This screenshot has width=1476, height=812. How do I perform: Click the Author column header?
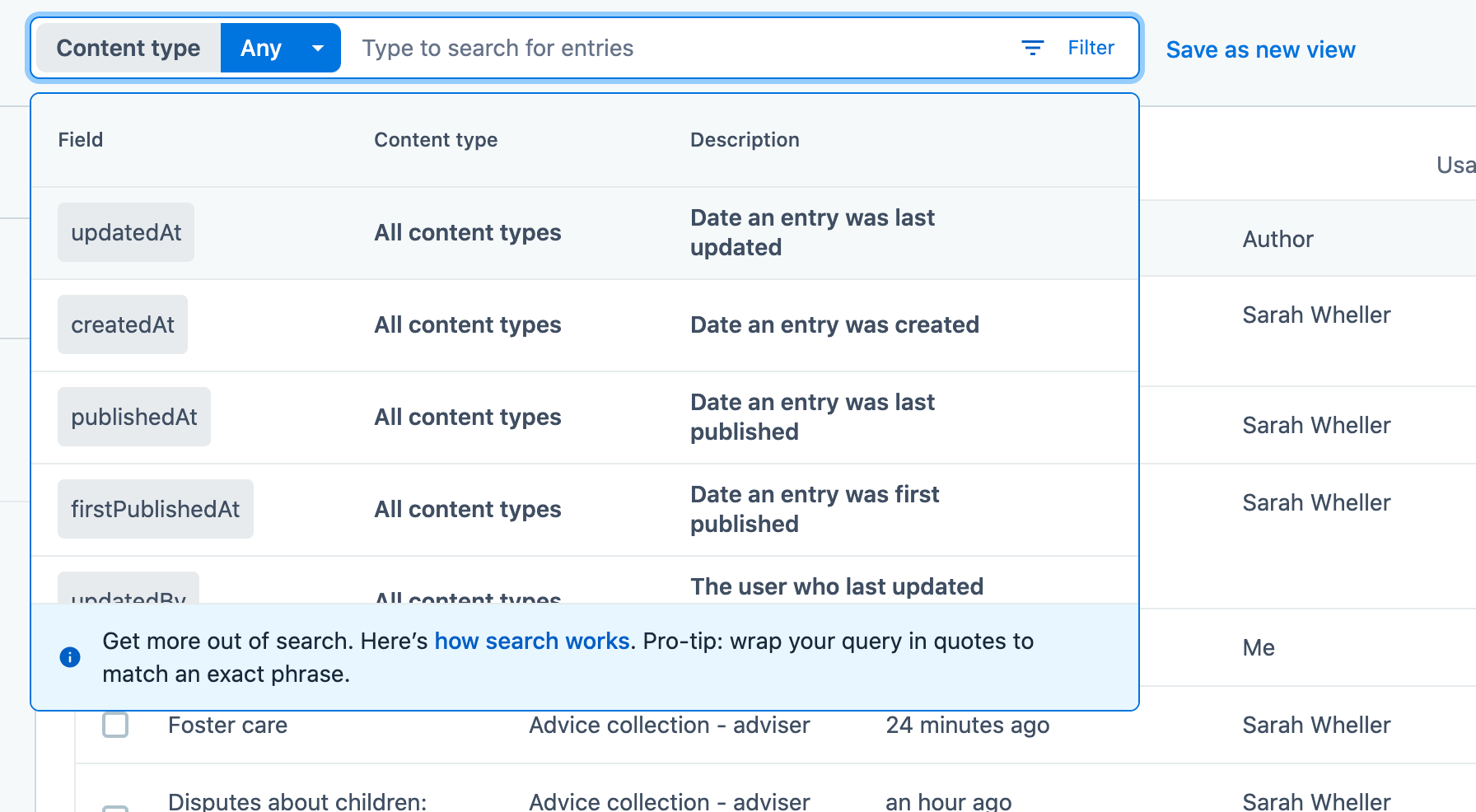[1277, 239]
